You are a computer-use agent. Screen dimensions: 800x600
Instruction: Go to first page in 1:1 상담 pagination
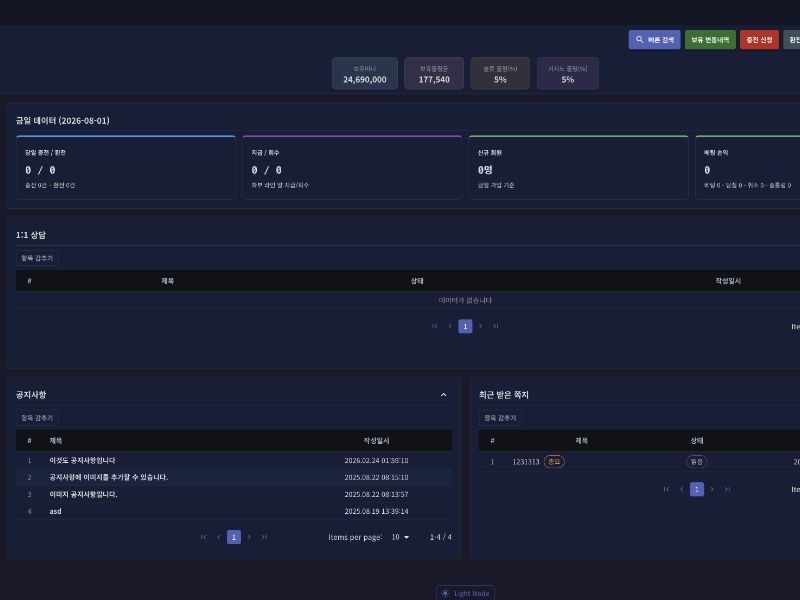pyautogui.click(x=435, y=327)
